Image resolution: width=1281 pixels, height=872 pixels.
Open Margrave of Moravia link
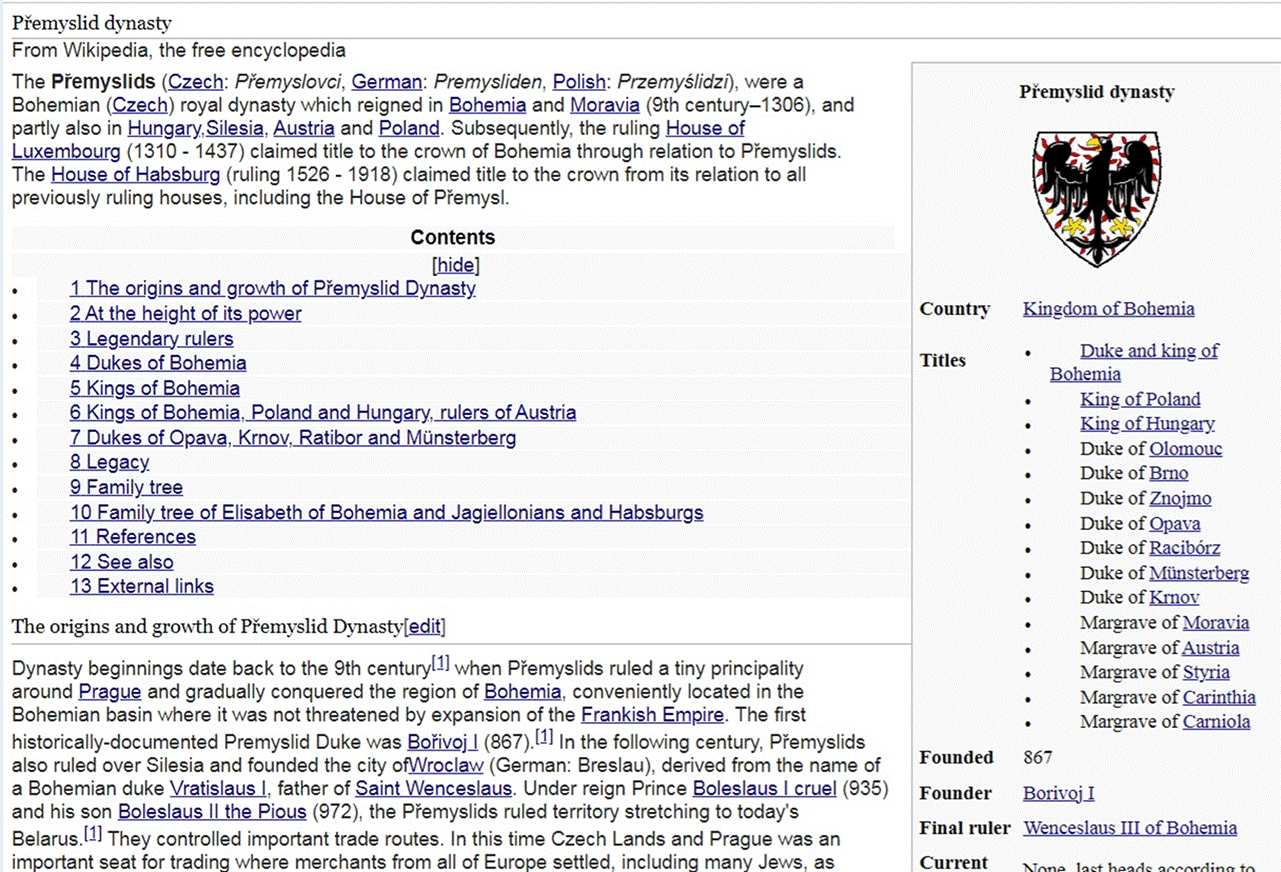pos(1216,622)
